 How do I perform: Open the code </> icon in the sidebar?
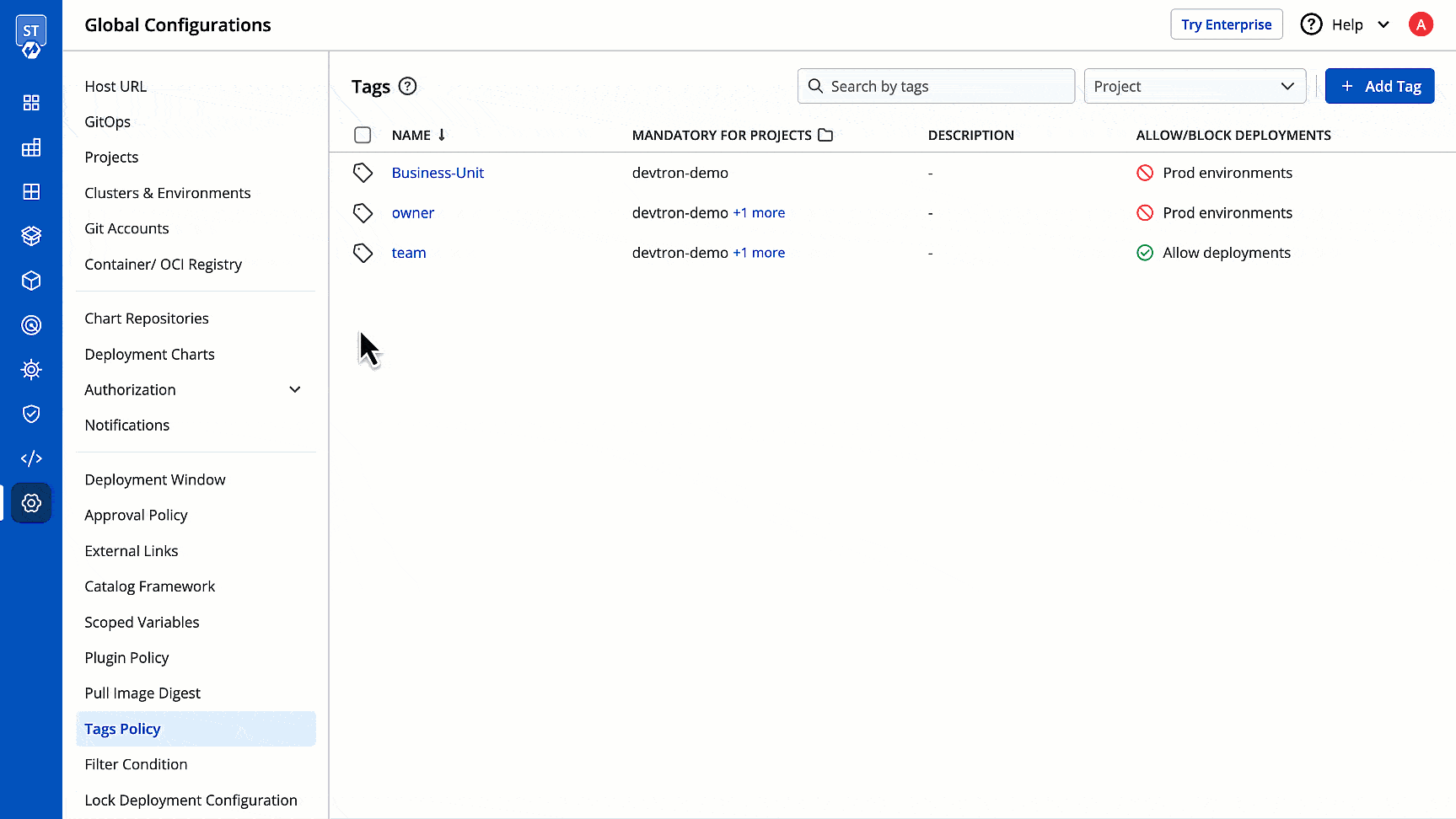point(31,458)
